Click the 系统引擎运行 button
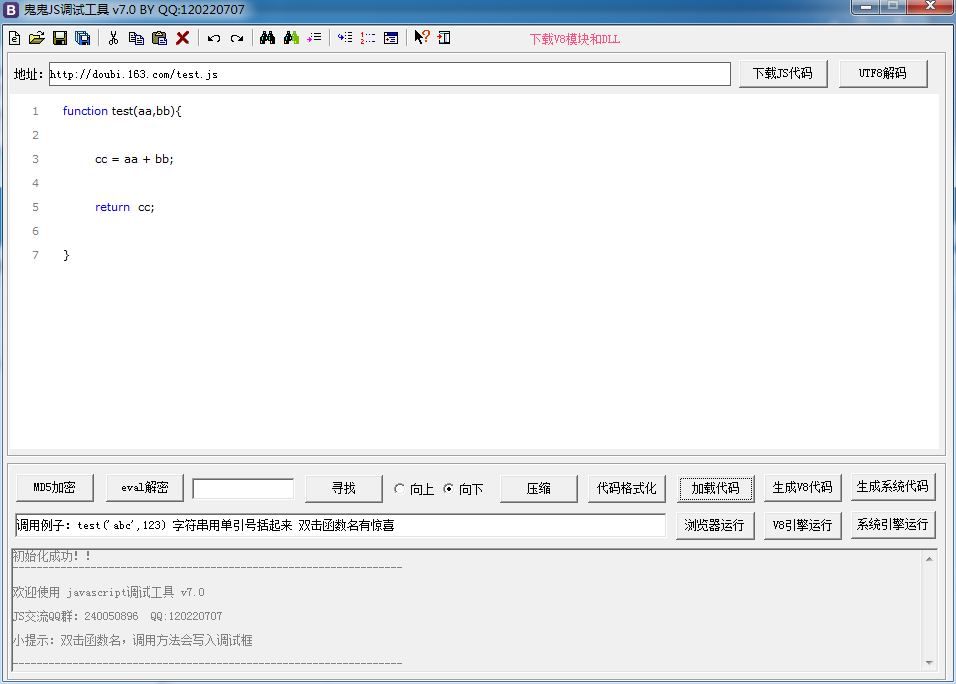 pos(893,524)
